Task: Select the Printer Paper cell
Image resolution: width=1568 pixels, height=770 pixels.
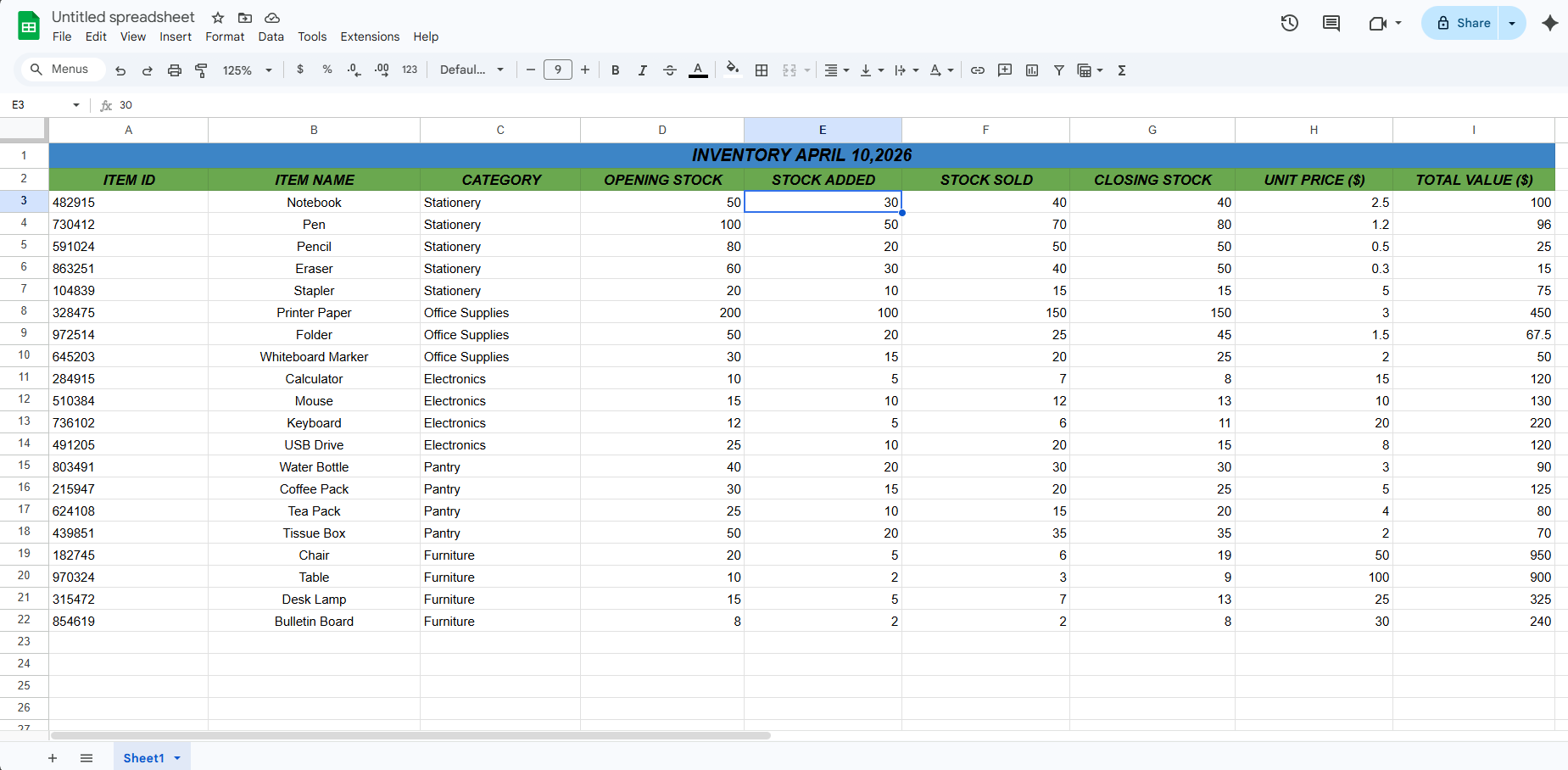Action: tap(314, 313)
